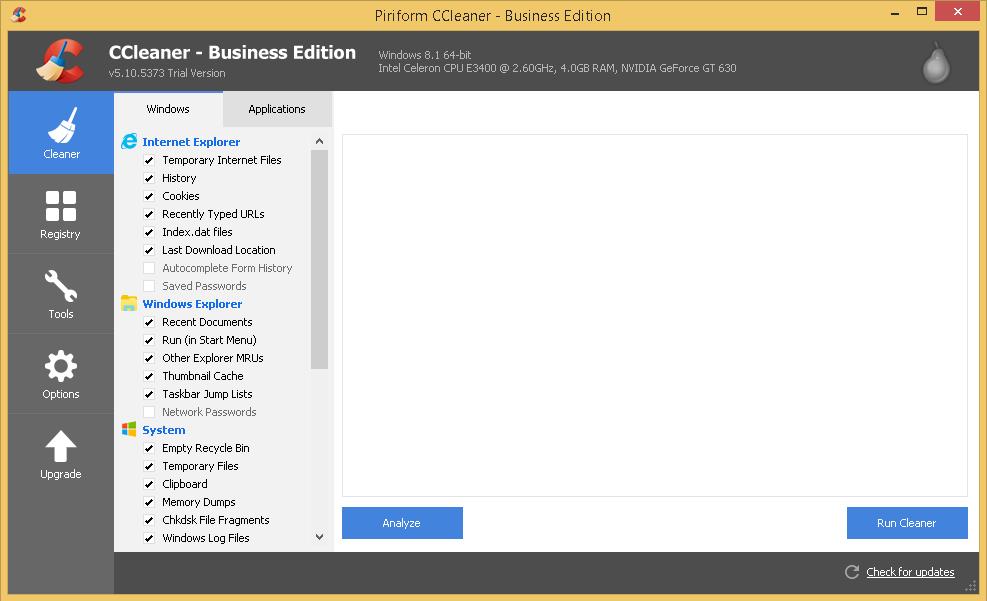Toggle Run (in Start Menu) checkbox
This screenshot has height=601, width=987.
pyautogui.click(x=149, y=340)
